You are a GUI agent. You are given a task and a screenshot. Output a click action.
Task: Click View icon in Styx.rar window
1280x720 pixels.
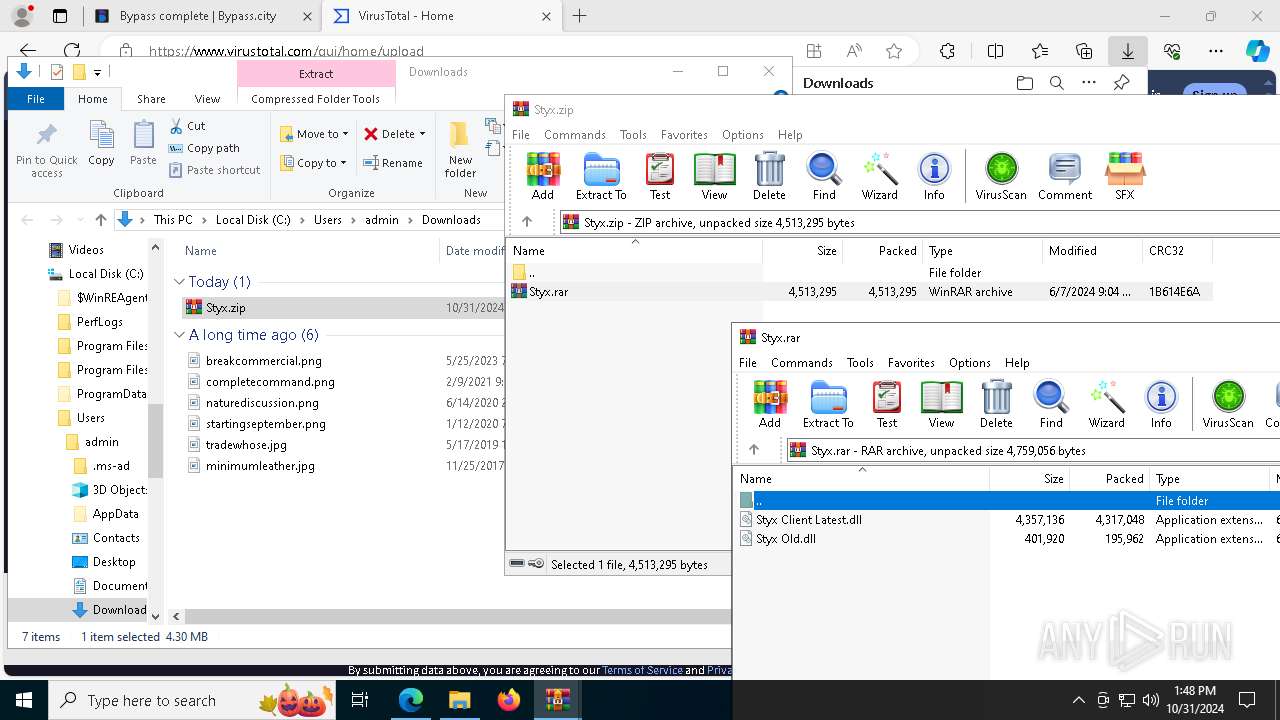[x=941, y=405]
